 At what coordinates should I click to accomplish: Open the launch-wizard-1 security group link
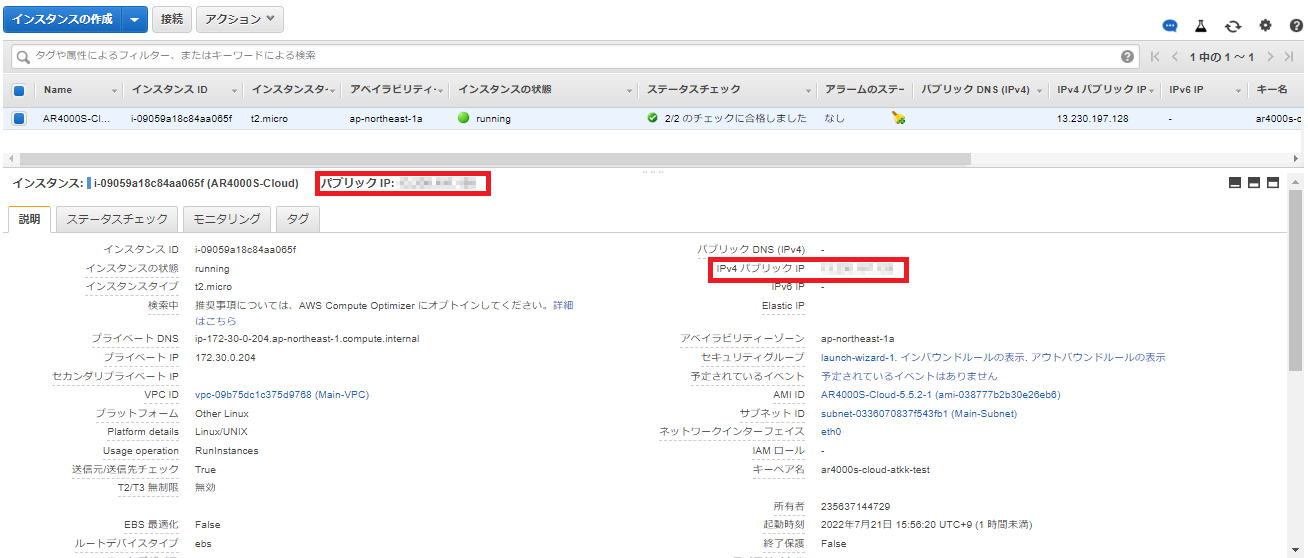click(x=857, y=357)
